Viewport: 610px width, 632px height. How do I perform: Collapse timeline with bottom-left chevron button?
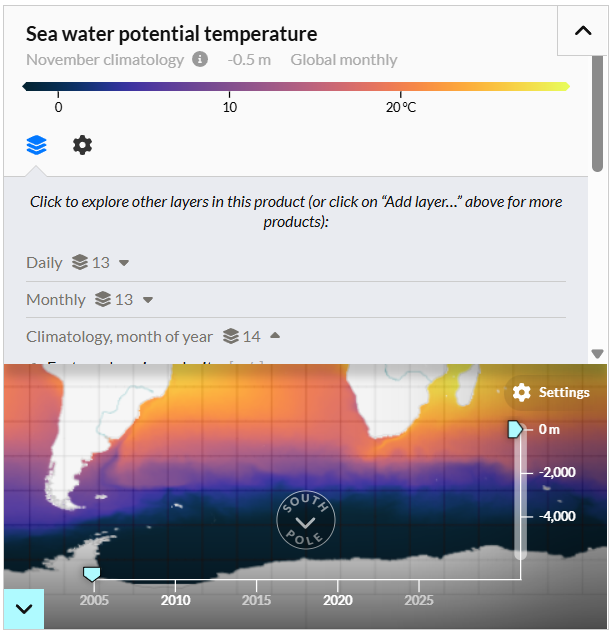click(24, 609)
